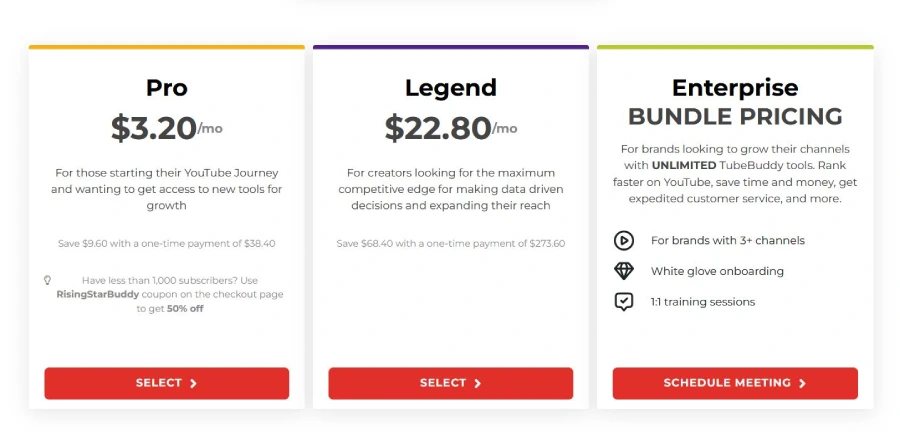
Task: Click the diamond icon beside White glove onboarding
Action: click(623, 271)
